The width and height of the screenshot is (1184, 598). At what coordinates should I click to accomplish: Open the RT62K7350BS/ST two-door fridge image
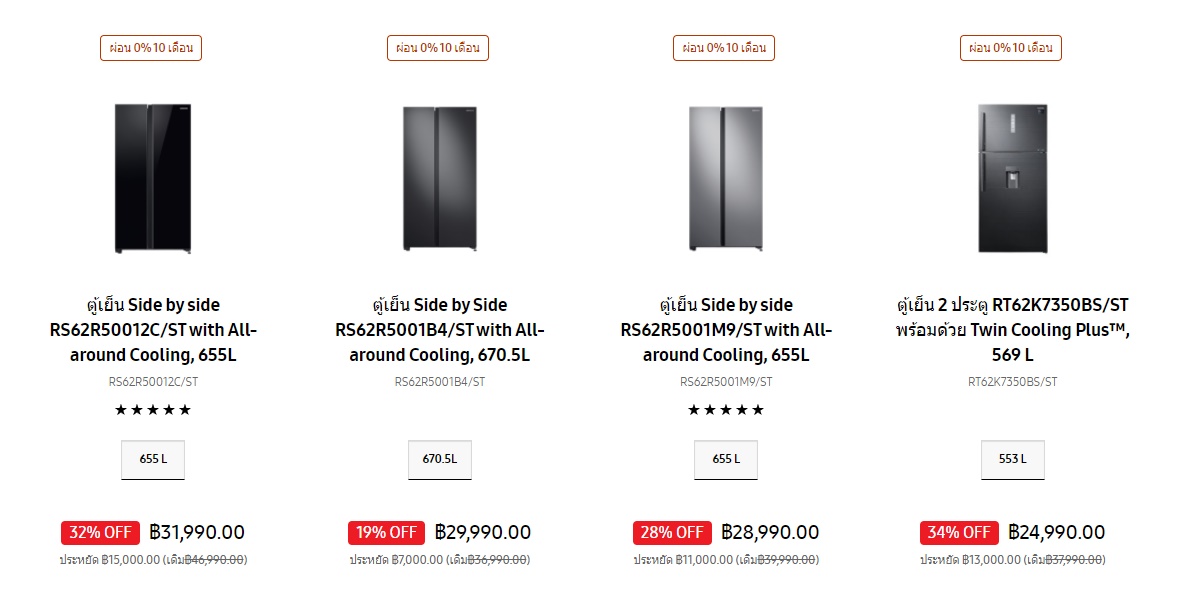(1012, 178)
